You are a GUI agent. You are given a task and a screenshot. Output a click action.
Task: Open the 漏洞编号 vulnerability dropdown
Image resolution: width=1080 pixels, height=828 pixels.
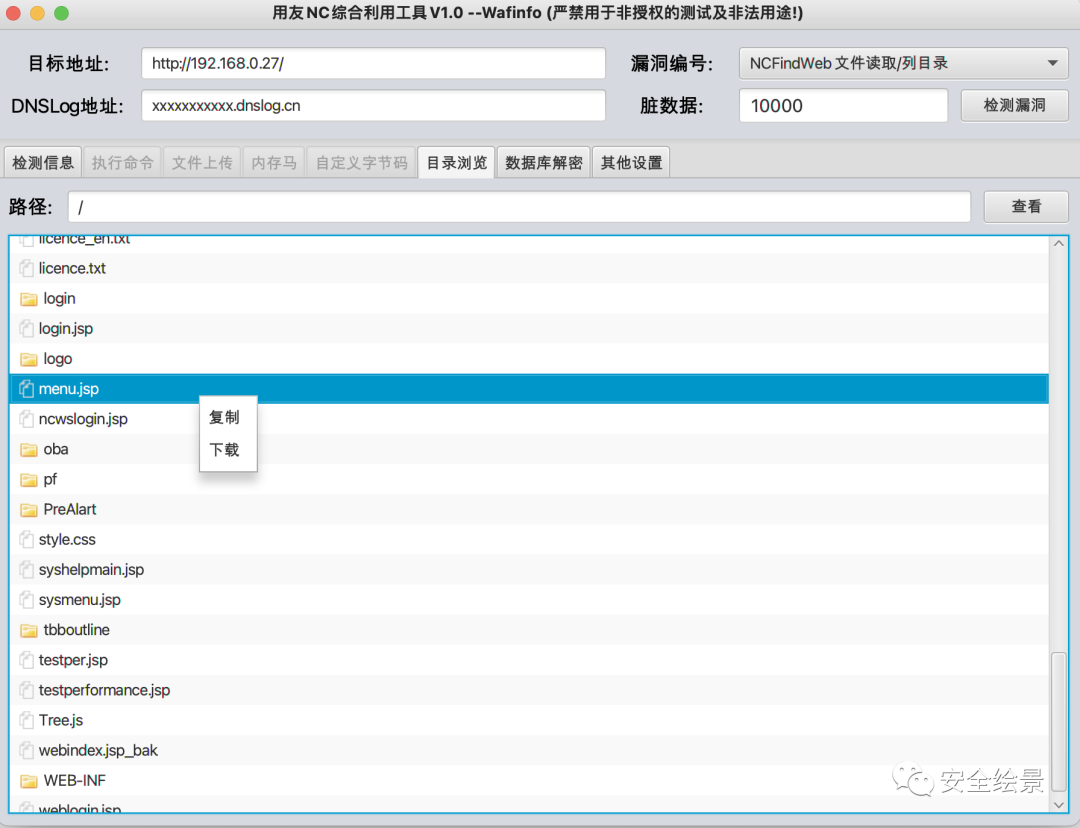tap(904, 63)
